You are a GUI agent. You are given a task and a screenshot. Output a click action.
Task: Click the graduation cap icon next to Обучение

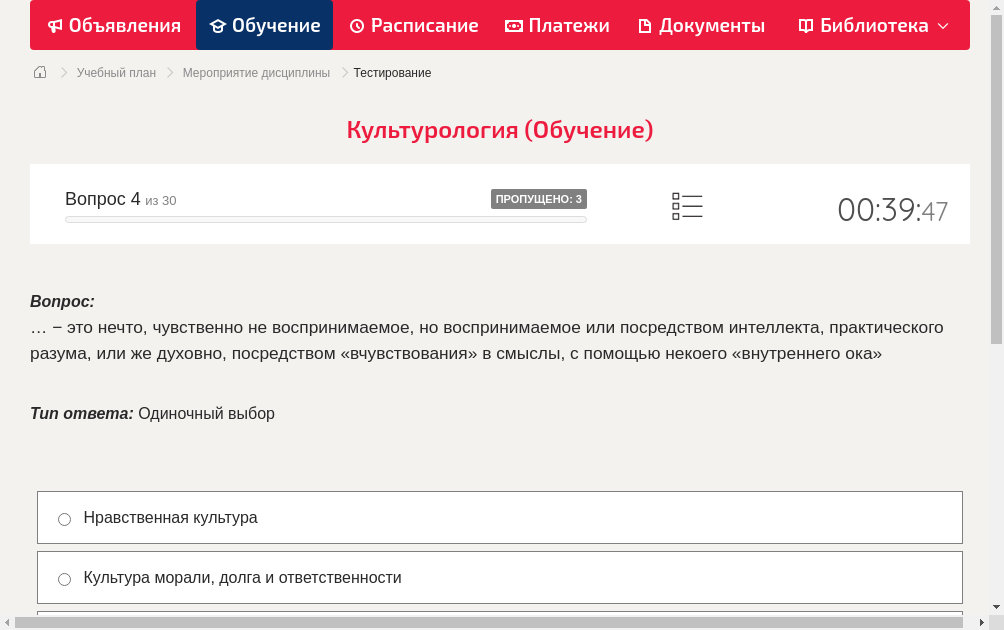(x=218, y=25)
